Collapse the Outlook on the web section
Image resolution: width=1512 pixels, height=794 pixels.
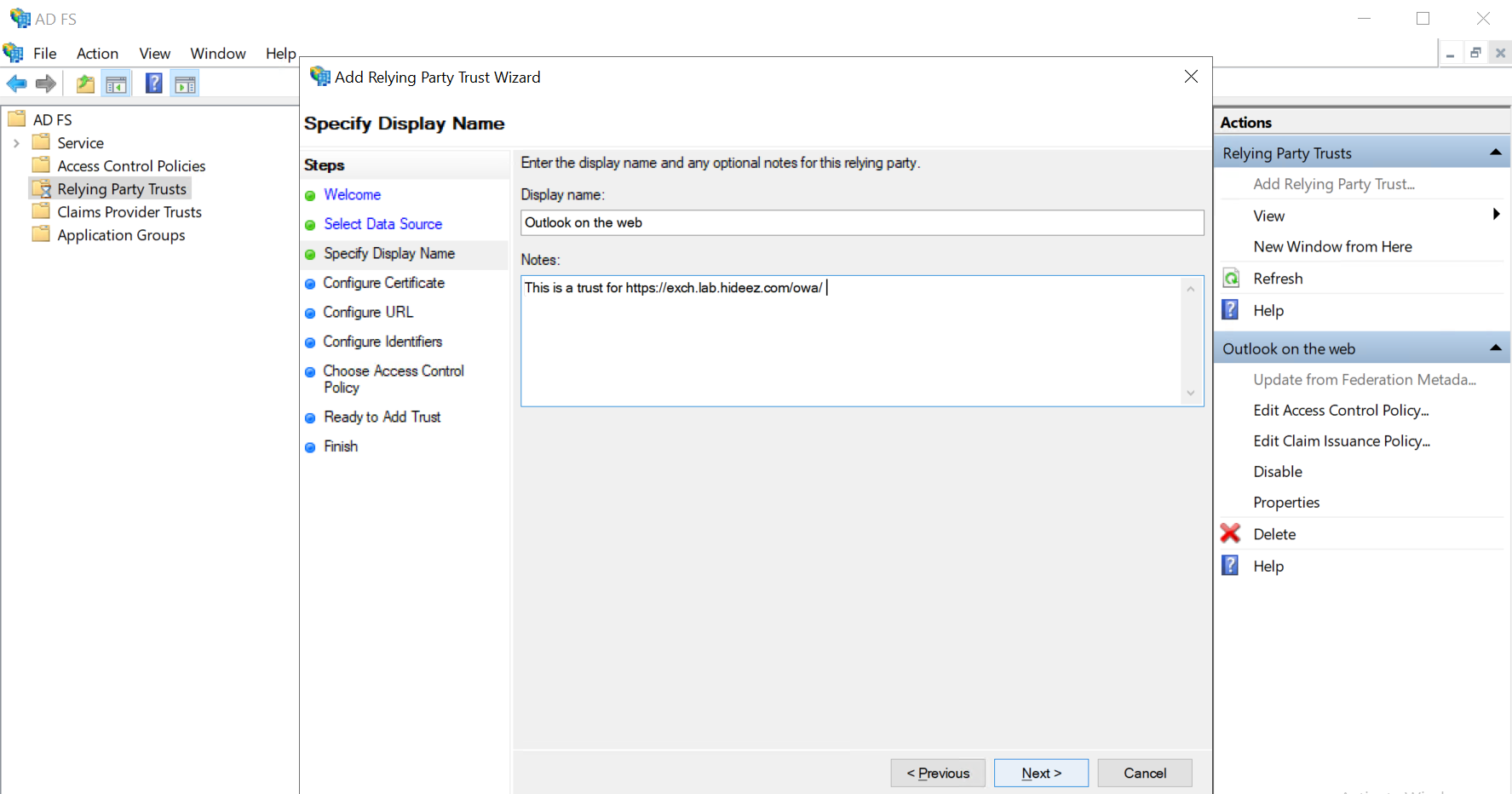click(1495, 348)
